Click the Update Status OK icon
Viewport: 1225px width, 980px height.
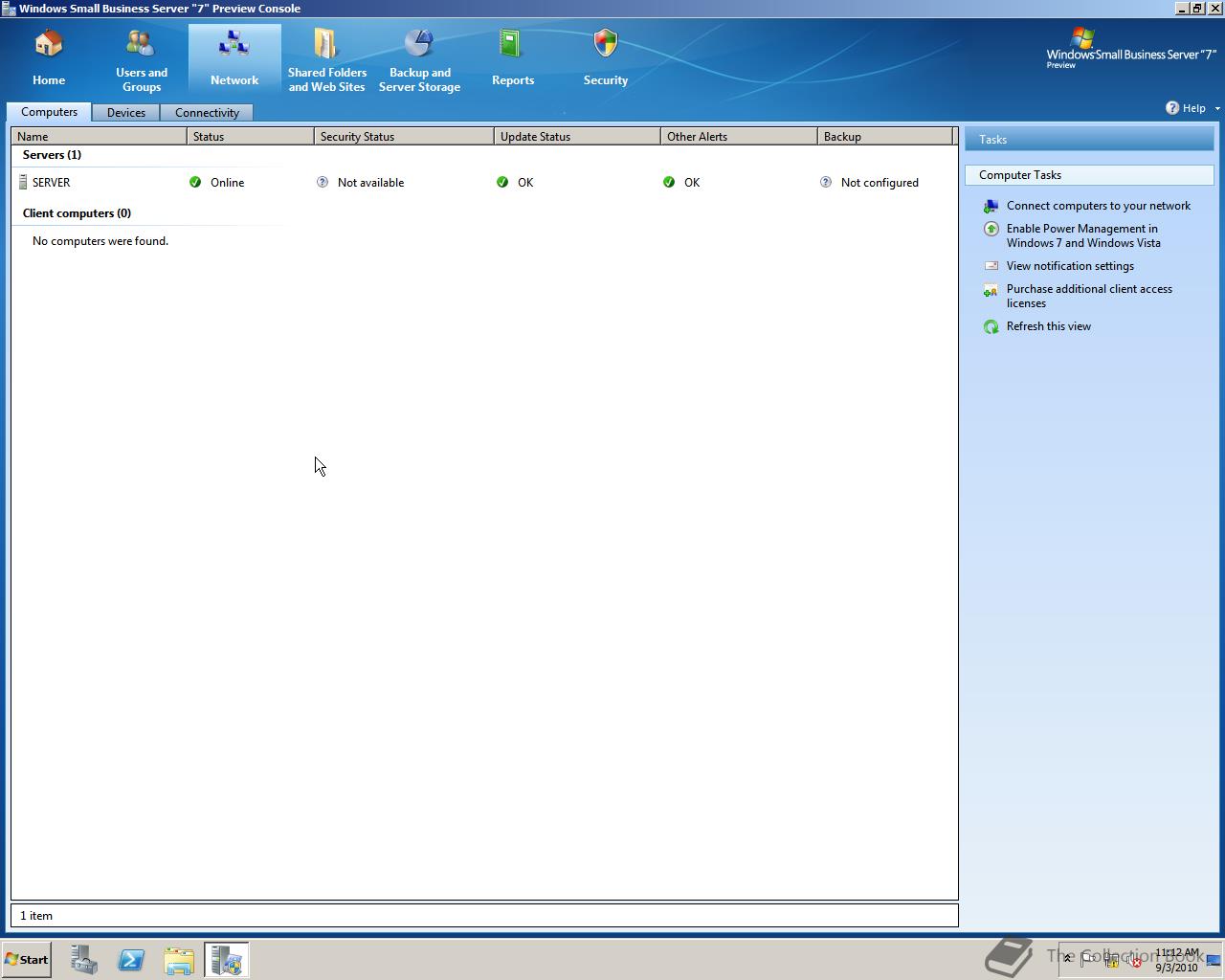(x=502, y=182)
